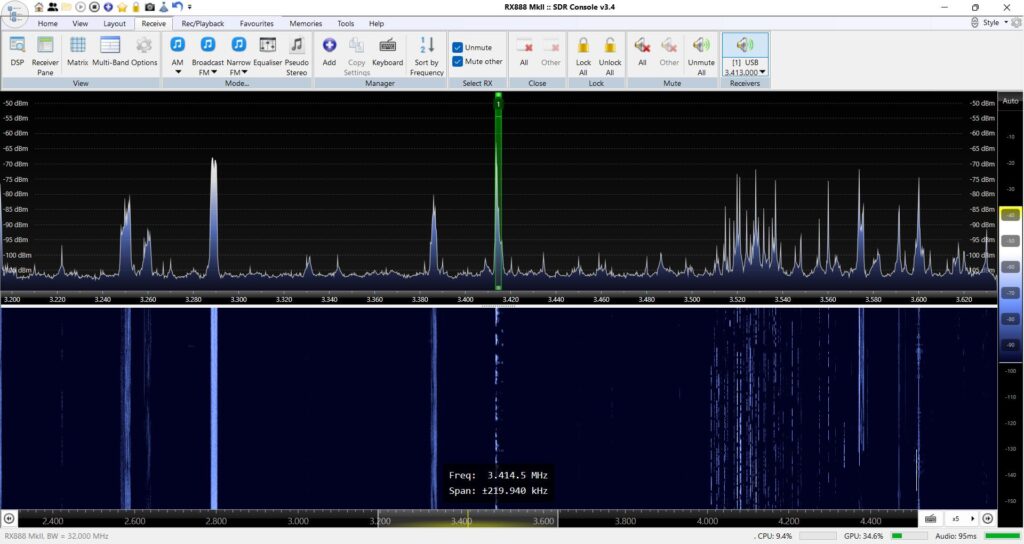Click the round application menu button
Viewport: 1024px width, 544px height.
point(14,13)
